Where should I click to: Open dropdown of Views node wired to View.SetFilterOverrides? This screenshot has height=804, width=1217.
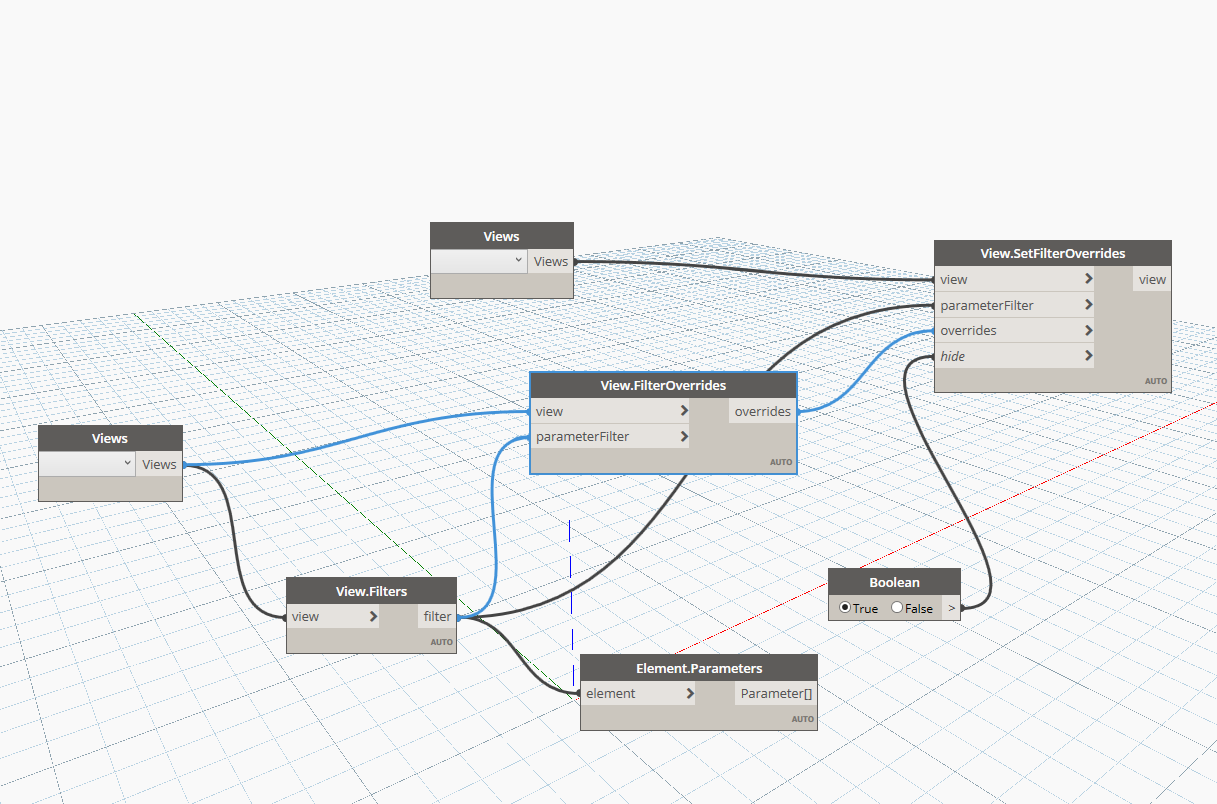pos(478,261)
